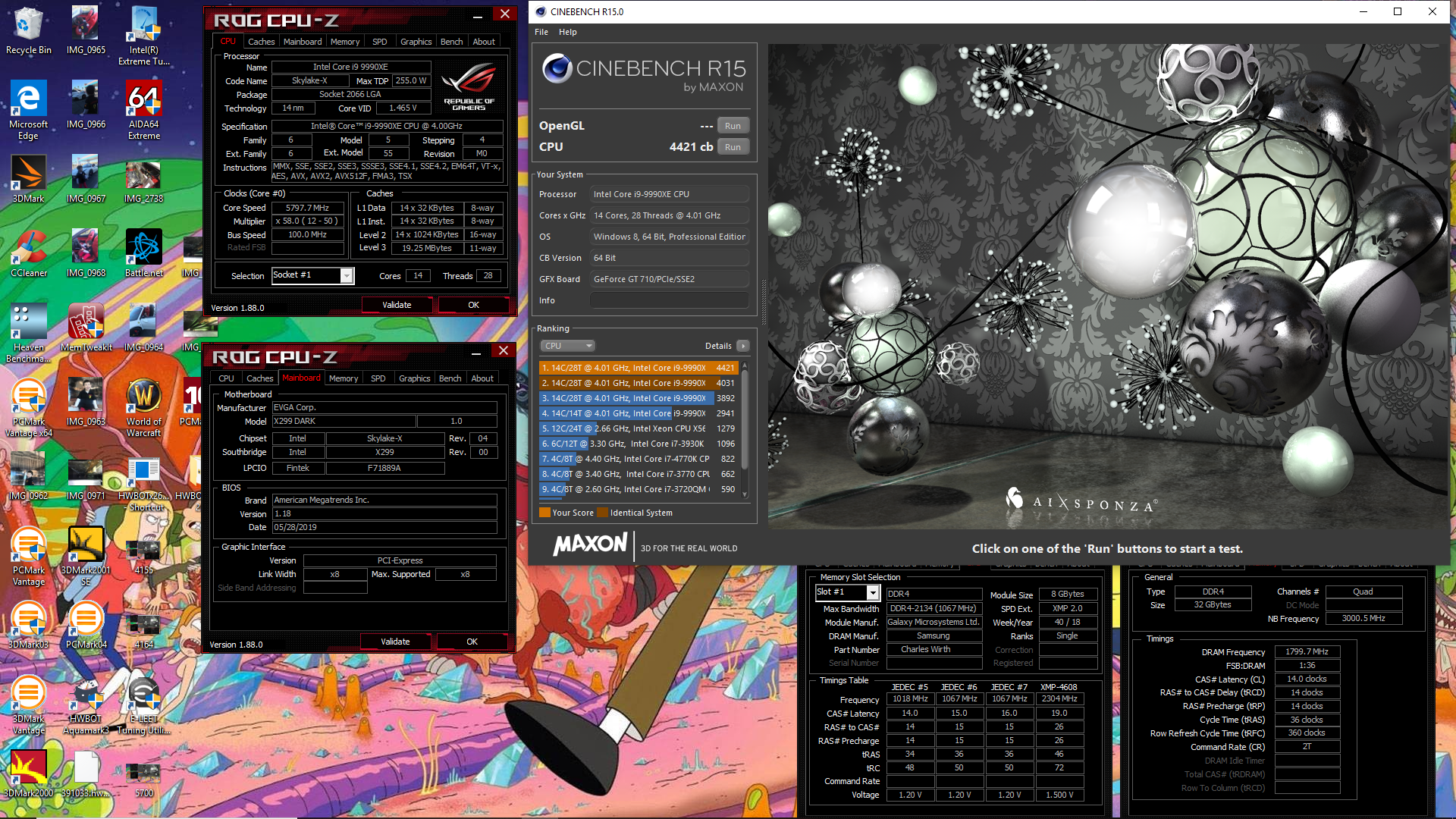1456x819 pixels.
Task: Open the Recycle Bin desktop icon
Action: [x=28, y=30]
